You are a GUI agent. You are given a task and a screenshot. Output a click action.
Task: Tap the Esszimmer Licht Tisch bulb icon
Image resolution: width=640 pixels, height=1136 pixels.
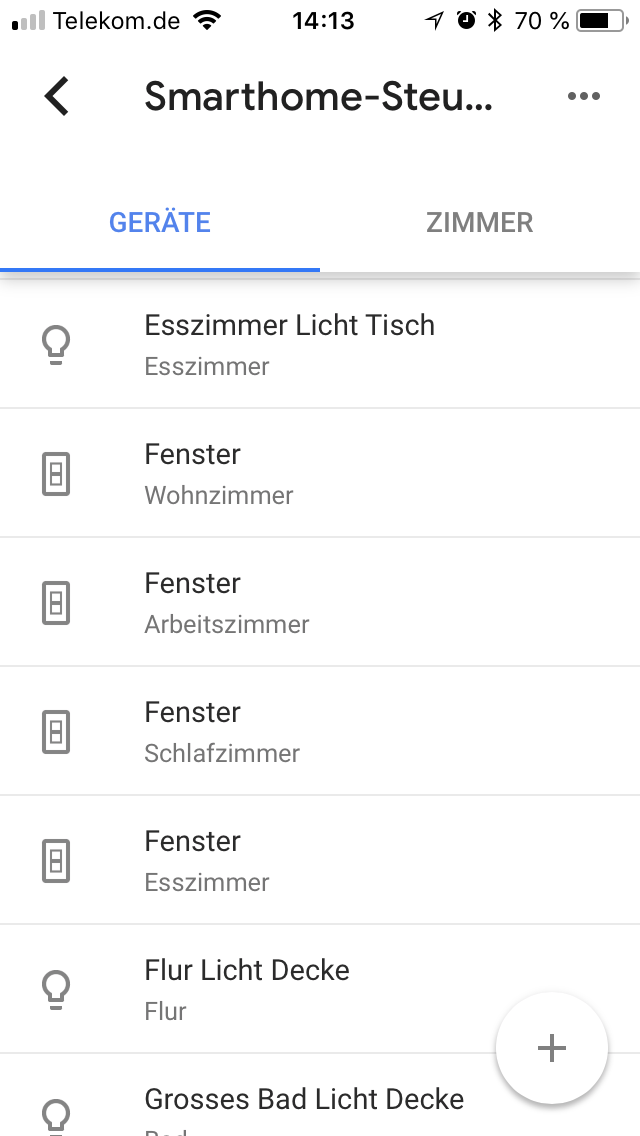coord(56,345)
